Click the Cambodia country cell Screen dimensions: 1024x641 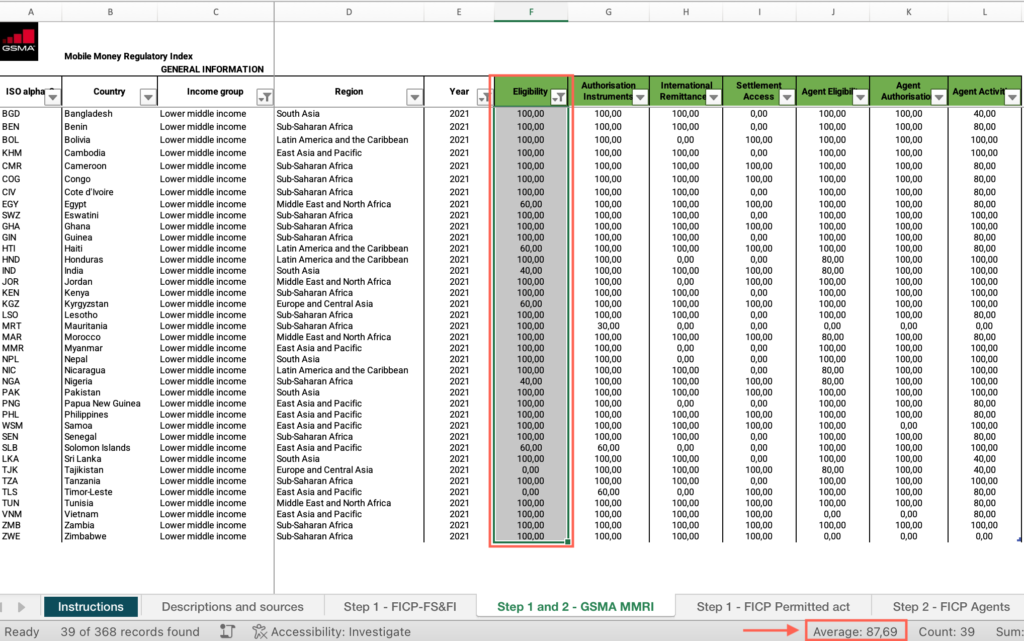[x=109, y=153]
